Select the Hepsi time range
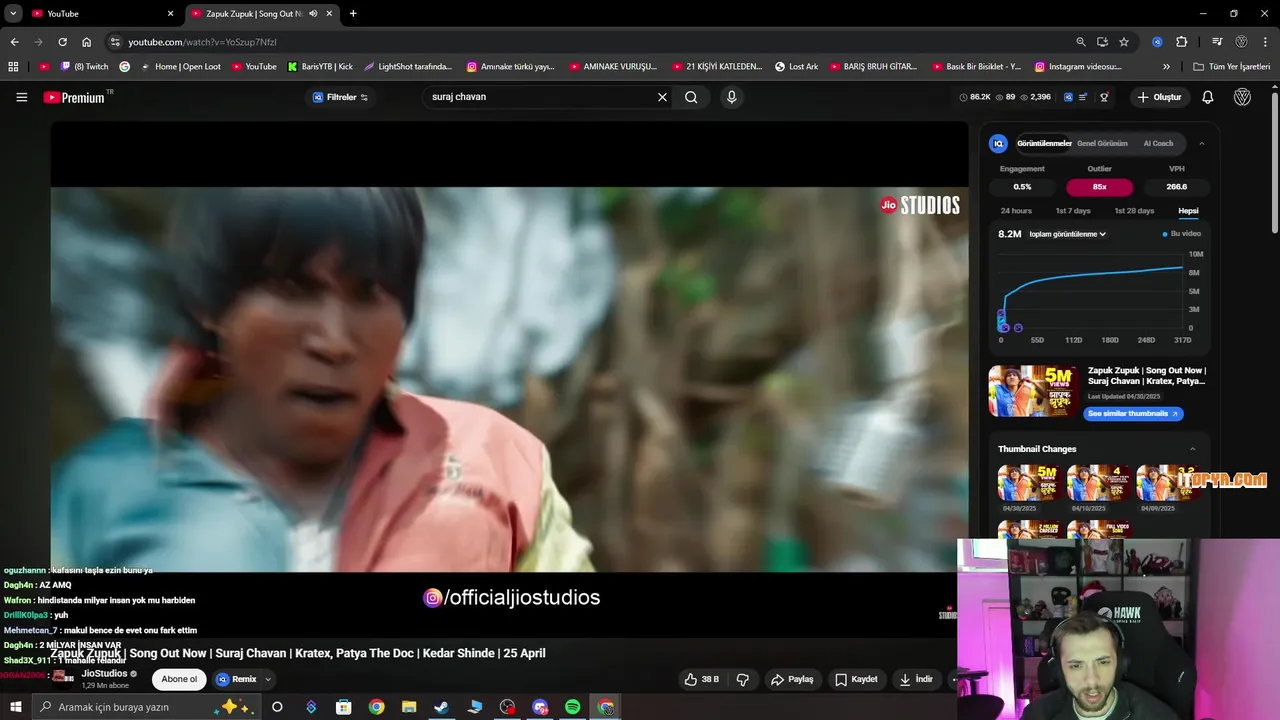Viewport: 1280px width, 720px height. 1188,211
